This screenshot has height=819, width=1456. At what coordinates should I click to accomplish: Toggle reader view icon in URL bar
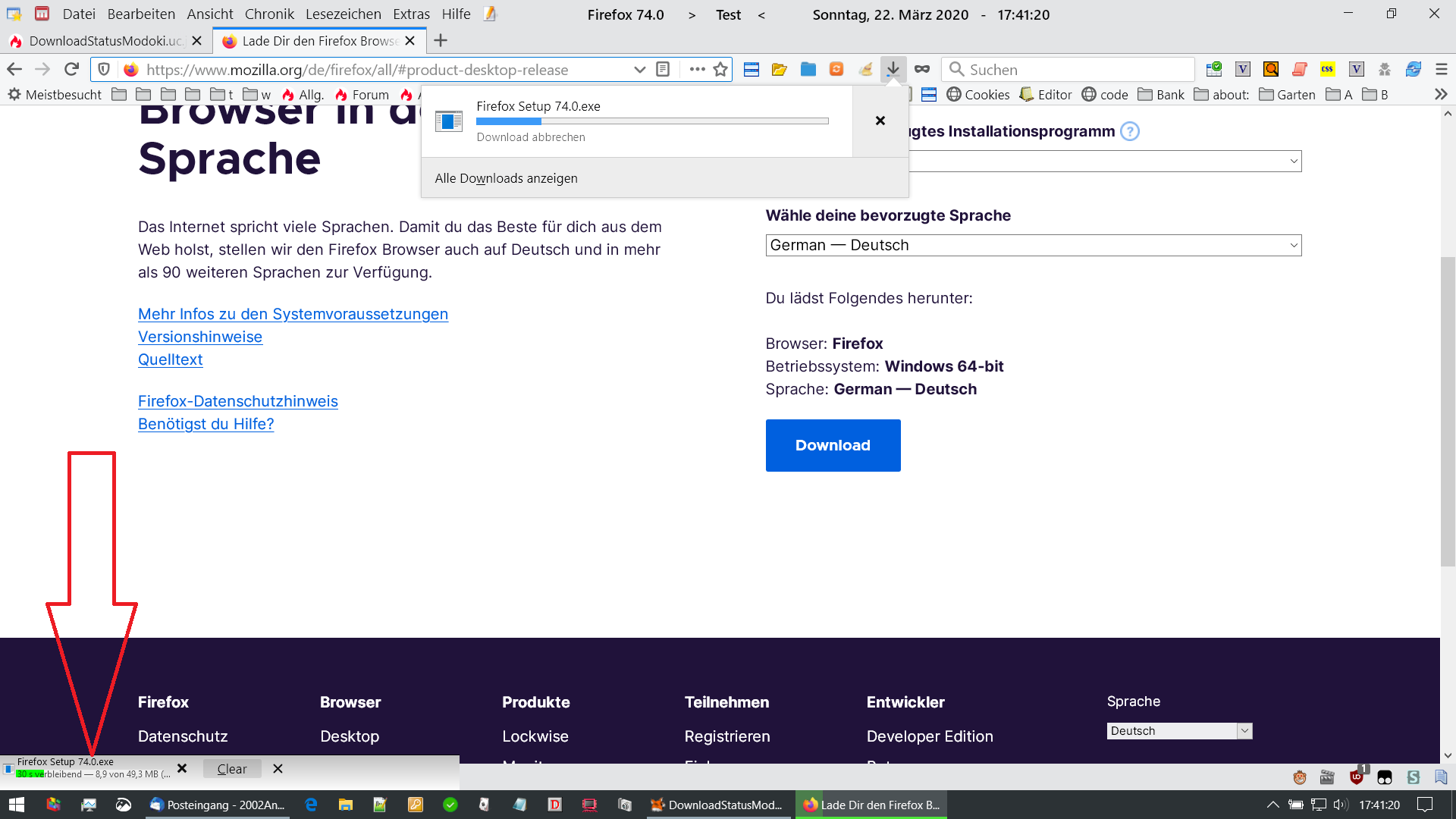pos(663,69)
